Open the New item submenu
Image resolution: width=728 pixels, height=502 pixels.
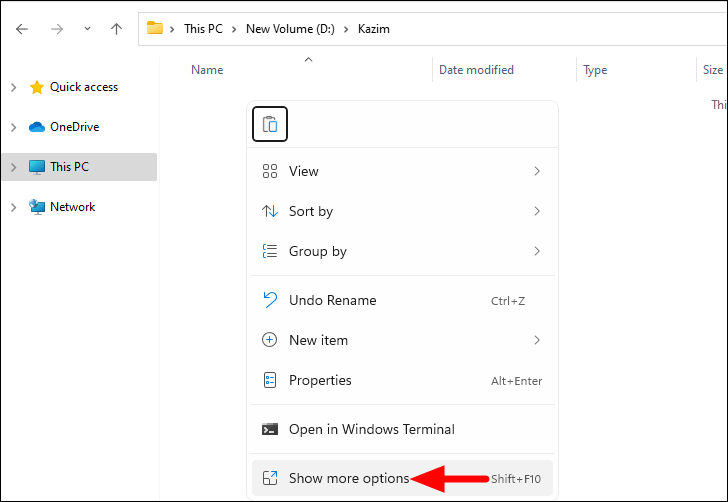[x=402, y=340]
